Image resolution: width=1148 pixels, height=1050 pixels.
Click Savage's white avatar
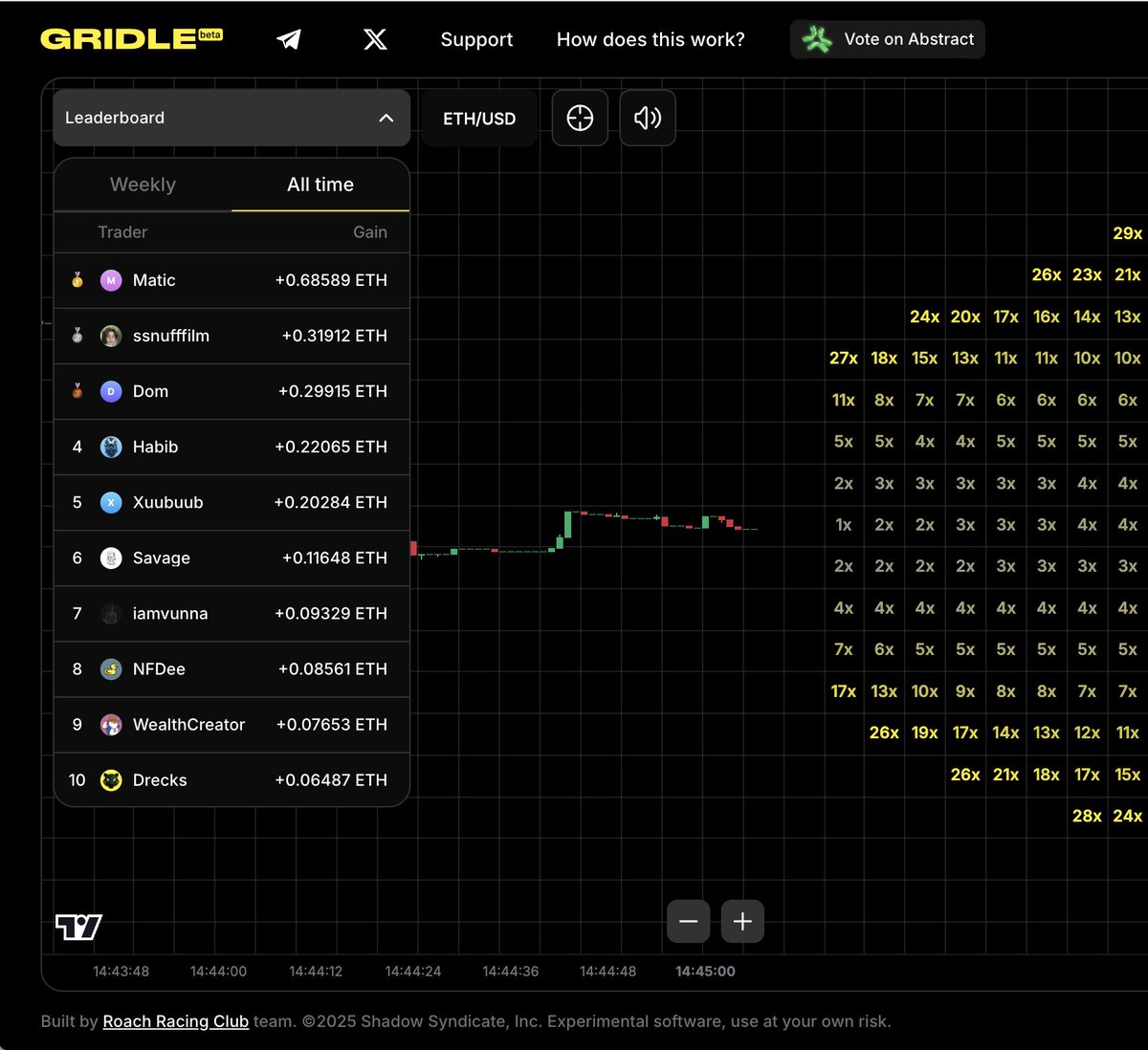click(111, 558)
